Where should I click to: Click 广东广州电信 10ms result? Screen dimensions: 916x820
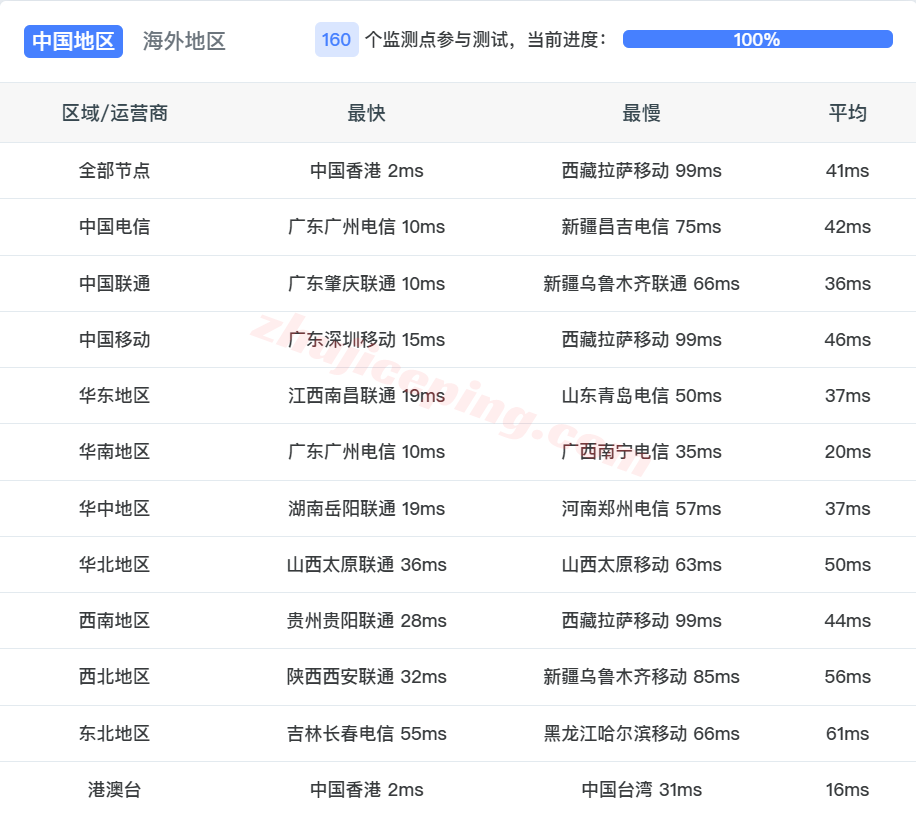[x=366, y=227]
